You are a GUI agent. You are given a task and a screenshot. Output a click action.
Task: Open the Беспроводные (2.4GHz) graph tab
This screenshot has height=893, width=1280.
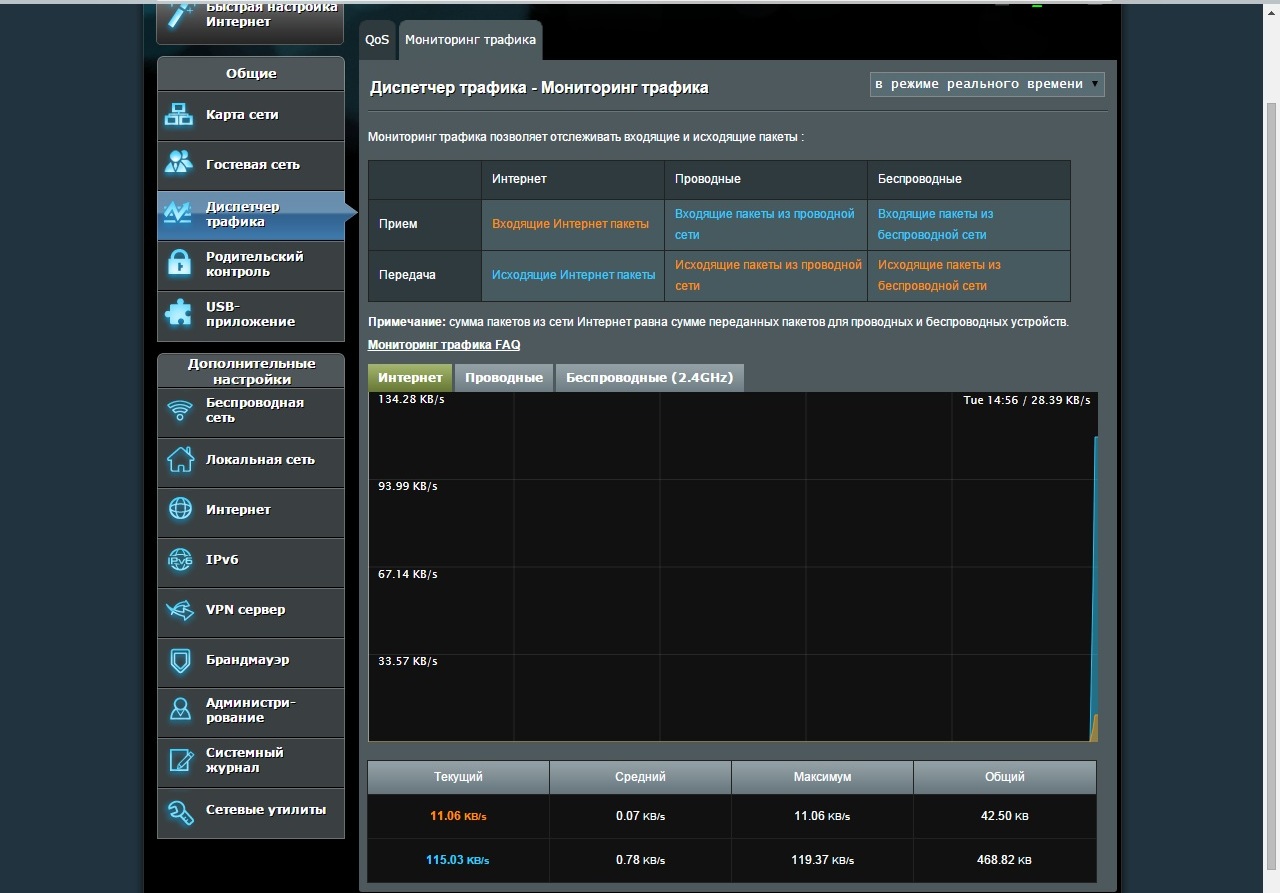tap(650, 377)
